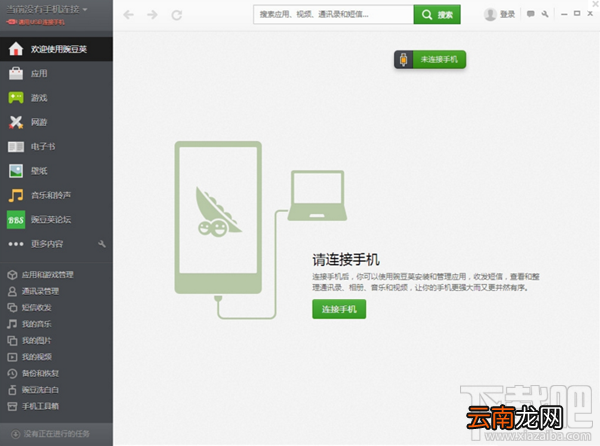Viewport: 600px width, 446px height.
Task: Open the 游戏 green gamepad icon
Action: [16, 98]
